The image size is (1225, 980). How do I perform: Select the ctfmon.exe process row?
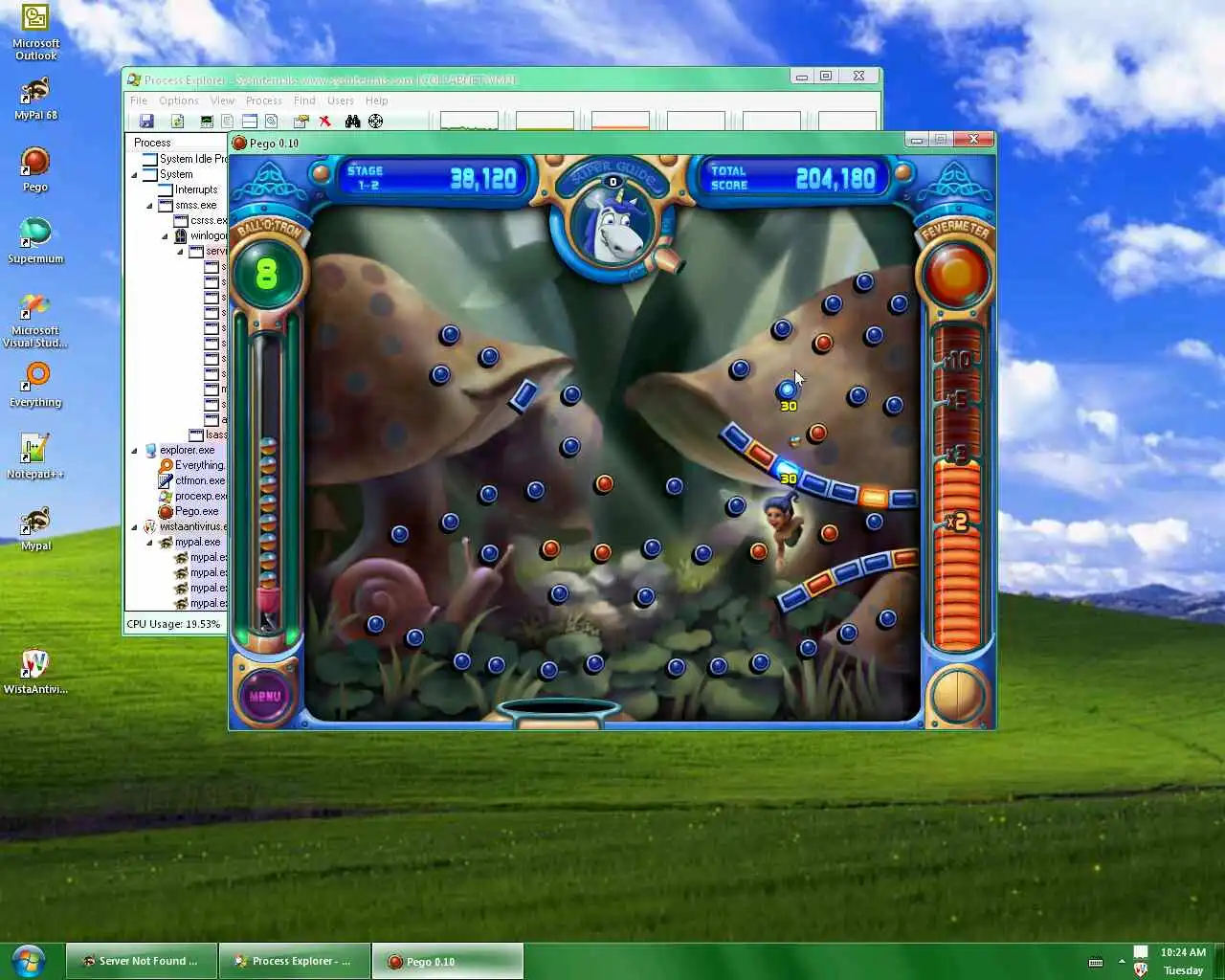[191, 480]
